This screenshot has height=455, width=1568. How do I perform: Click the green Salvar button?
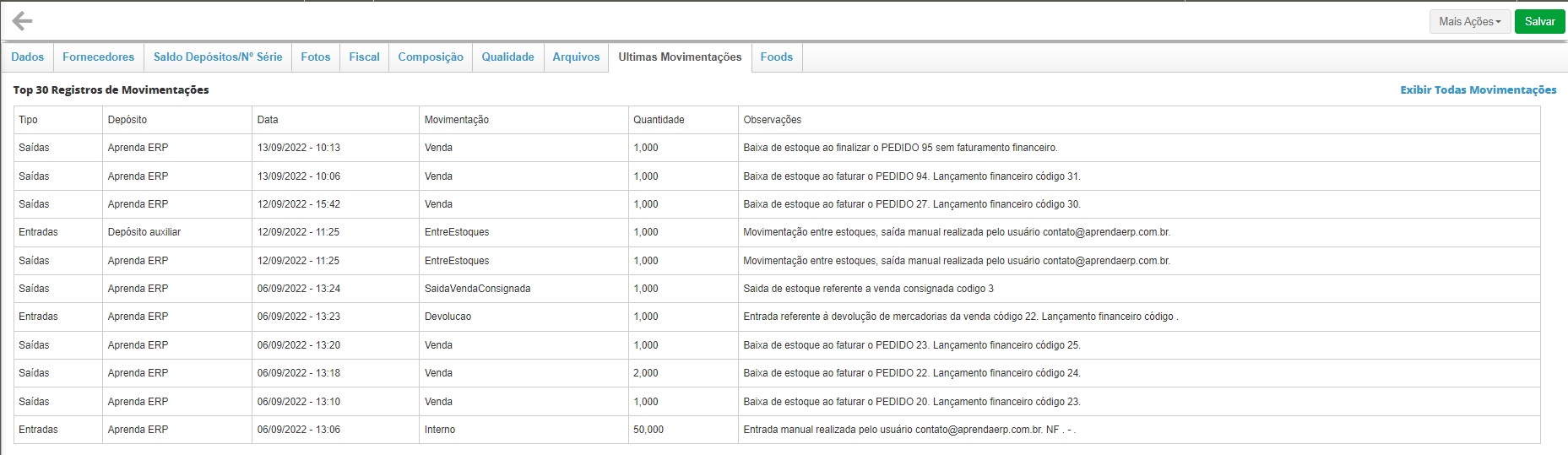1539,22
